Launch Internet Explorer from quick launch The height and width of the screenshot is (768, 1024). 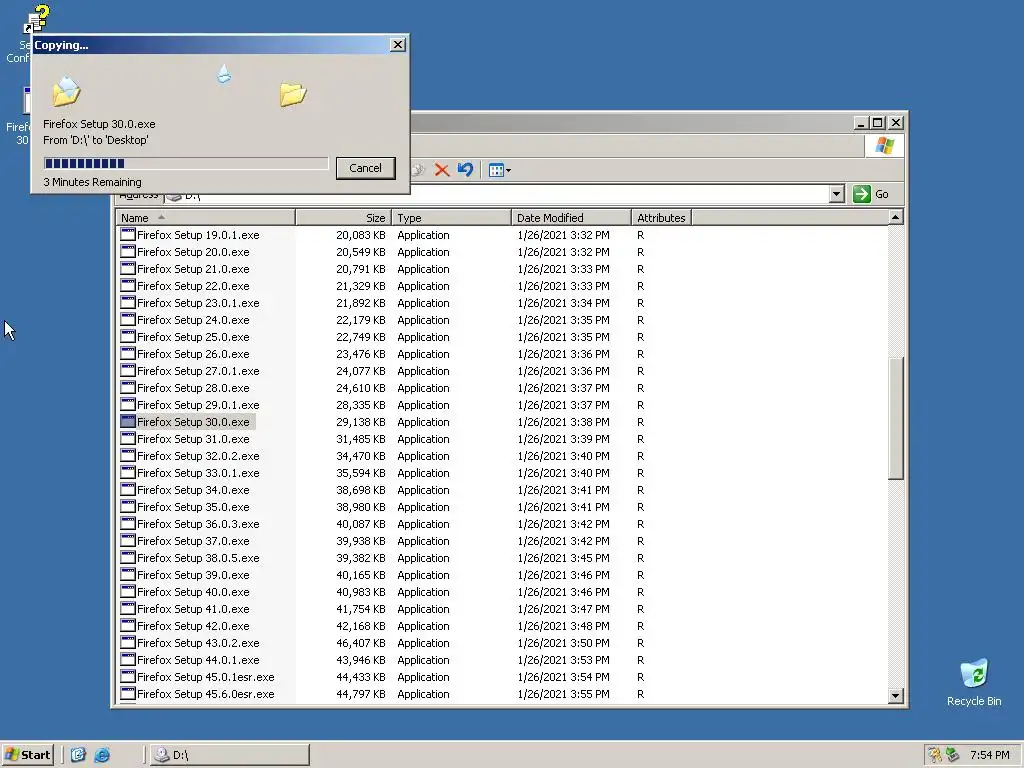pyautogui.click(x=102, y=754)
